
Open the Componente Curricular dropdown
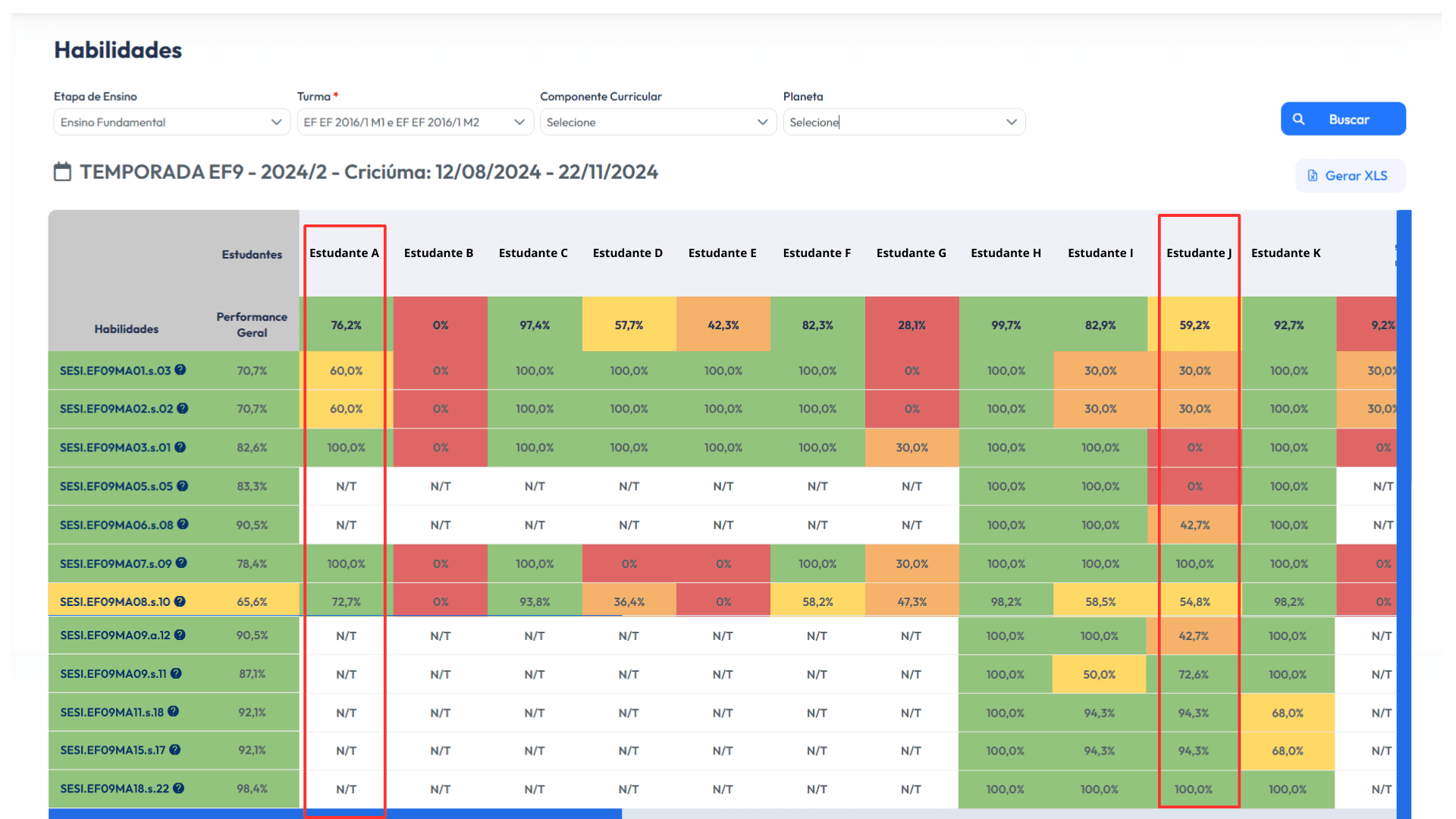click(658, 122)
